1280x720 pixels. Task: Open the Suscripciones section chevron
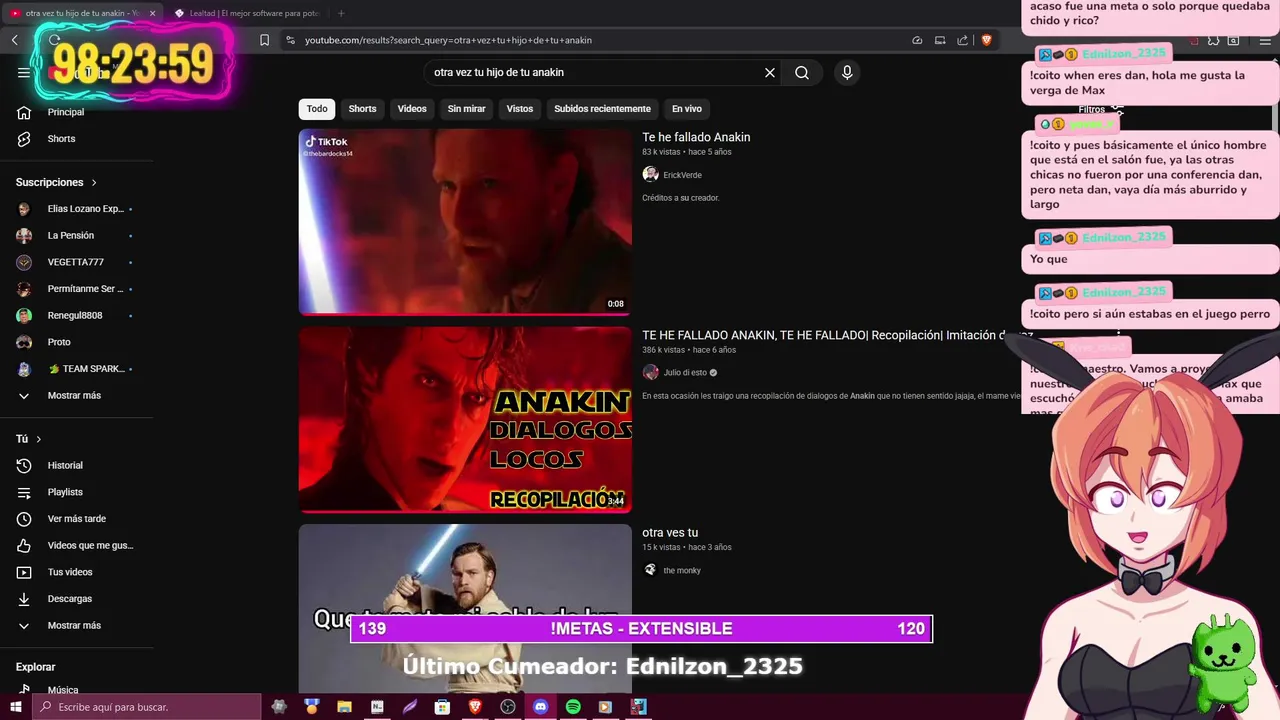click(x=94, y=182)
